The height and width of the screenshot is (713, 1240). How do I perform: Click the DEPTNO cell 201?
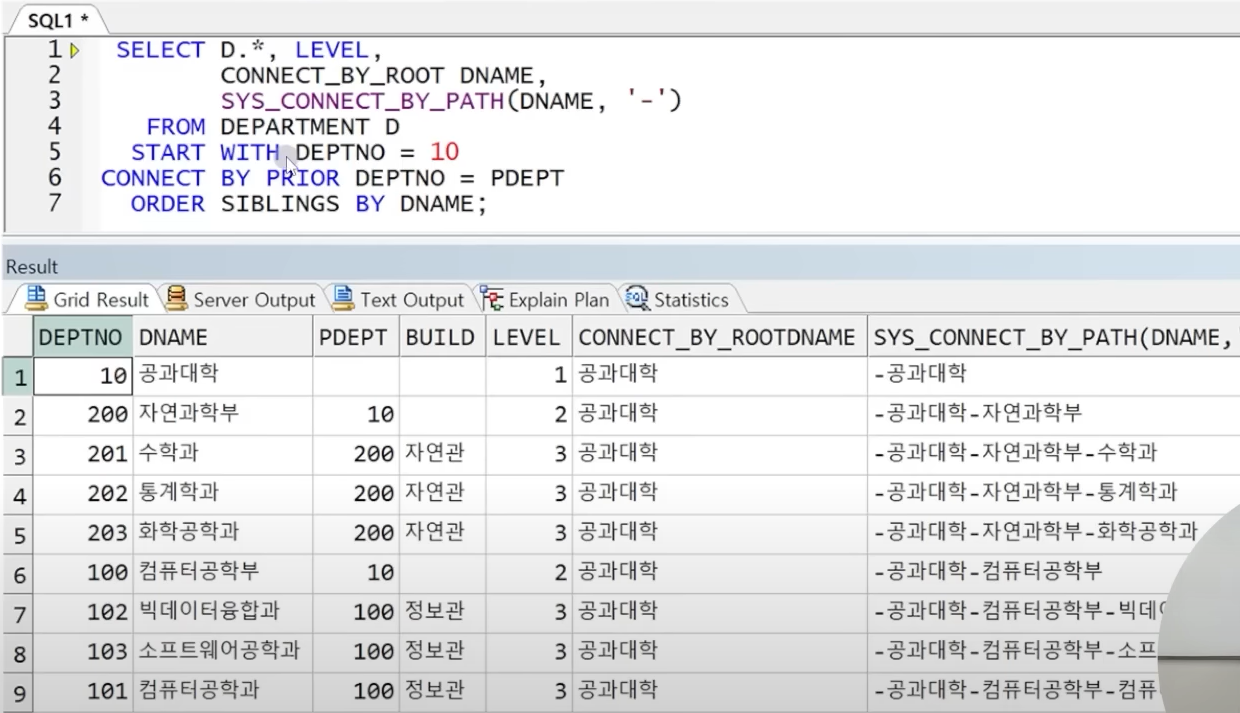84,455
